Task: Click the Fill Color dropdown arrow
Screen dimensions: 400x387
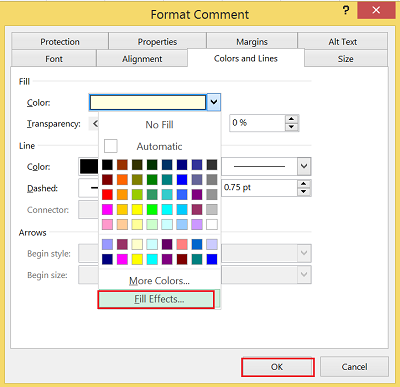Action: (x=214, y=102)
